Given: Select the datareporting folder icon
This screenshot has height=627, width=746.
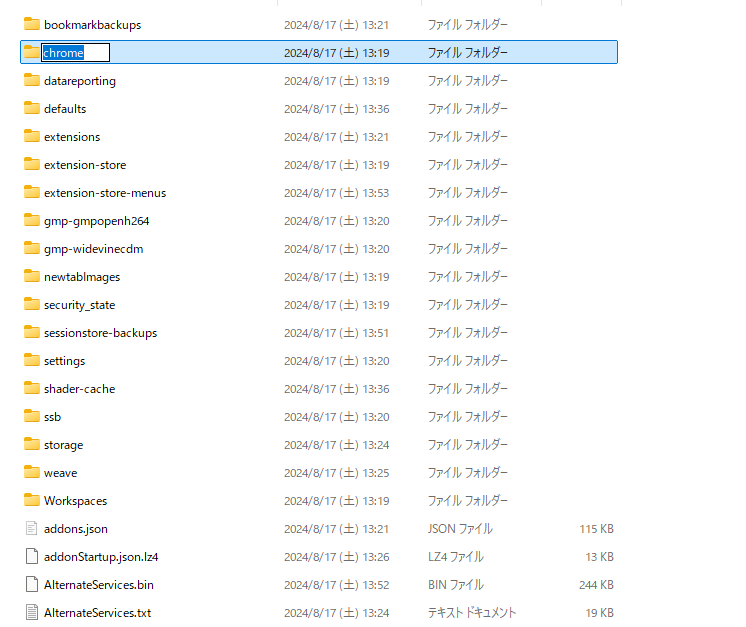Looking at the screenshot, I should tap(32, 80).
